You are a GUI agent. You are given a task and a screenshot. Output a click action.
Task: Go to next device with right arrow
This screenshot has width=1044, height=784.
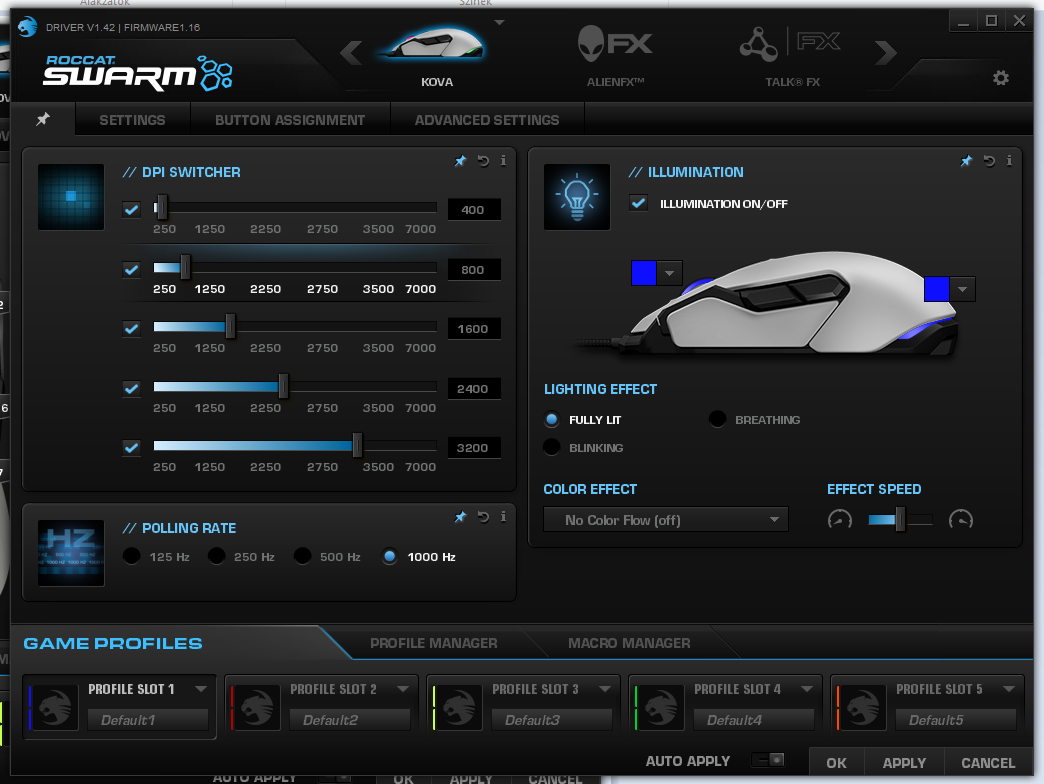(x=886, y=53)
